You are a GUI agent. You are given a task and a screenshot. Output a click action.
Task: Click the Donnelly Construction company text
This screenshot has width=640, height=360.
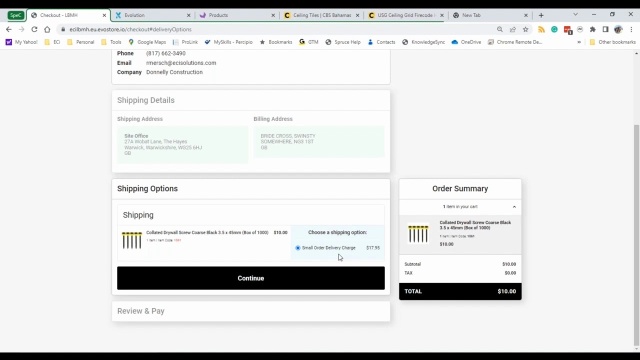[x=174, y=72]
